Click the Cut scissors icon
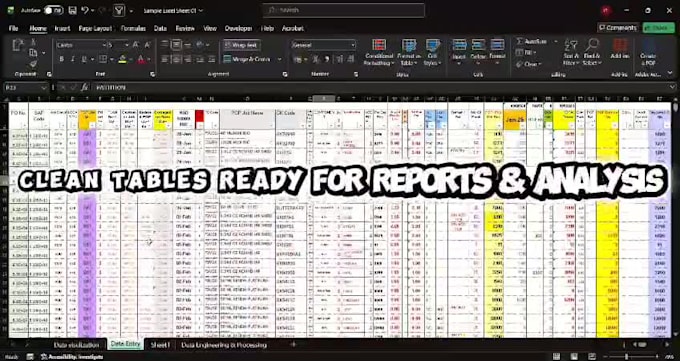680x361 pixels. tap(33, 42)
